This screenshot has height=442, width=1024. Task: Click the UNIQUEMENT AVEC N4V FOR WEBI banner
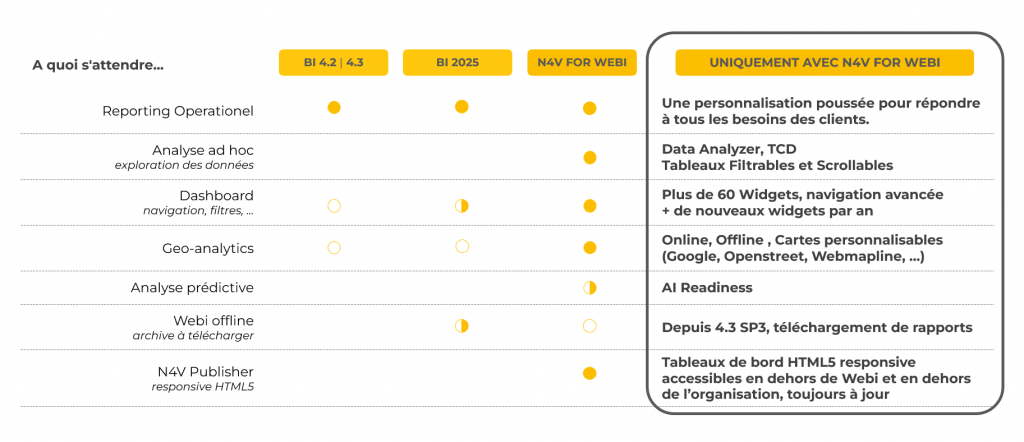[824, 62]
